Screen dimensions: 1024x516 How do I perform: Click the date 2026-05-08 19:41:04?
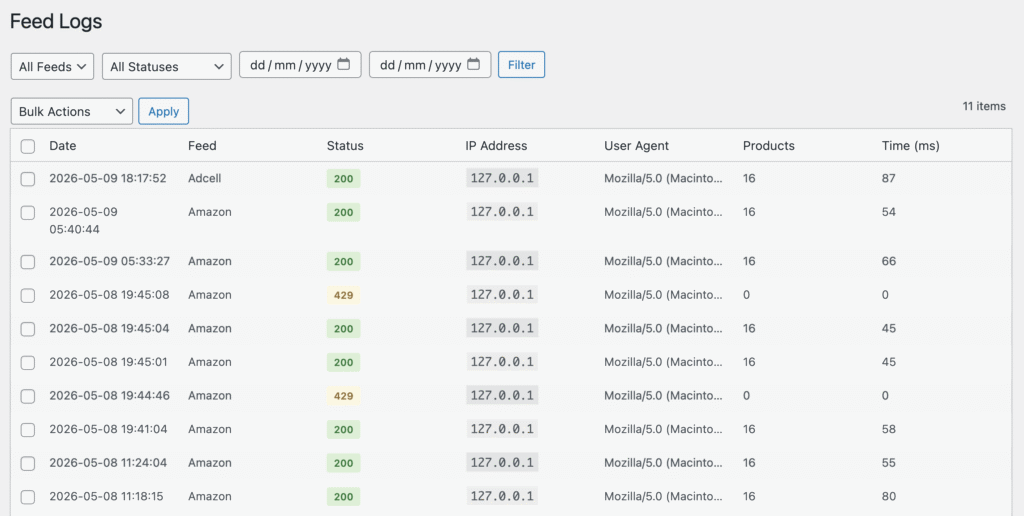108,429
